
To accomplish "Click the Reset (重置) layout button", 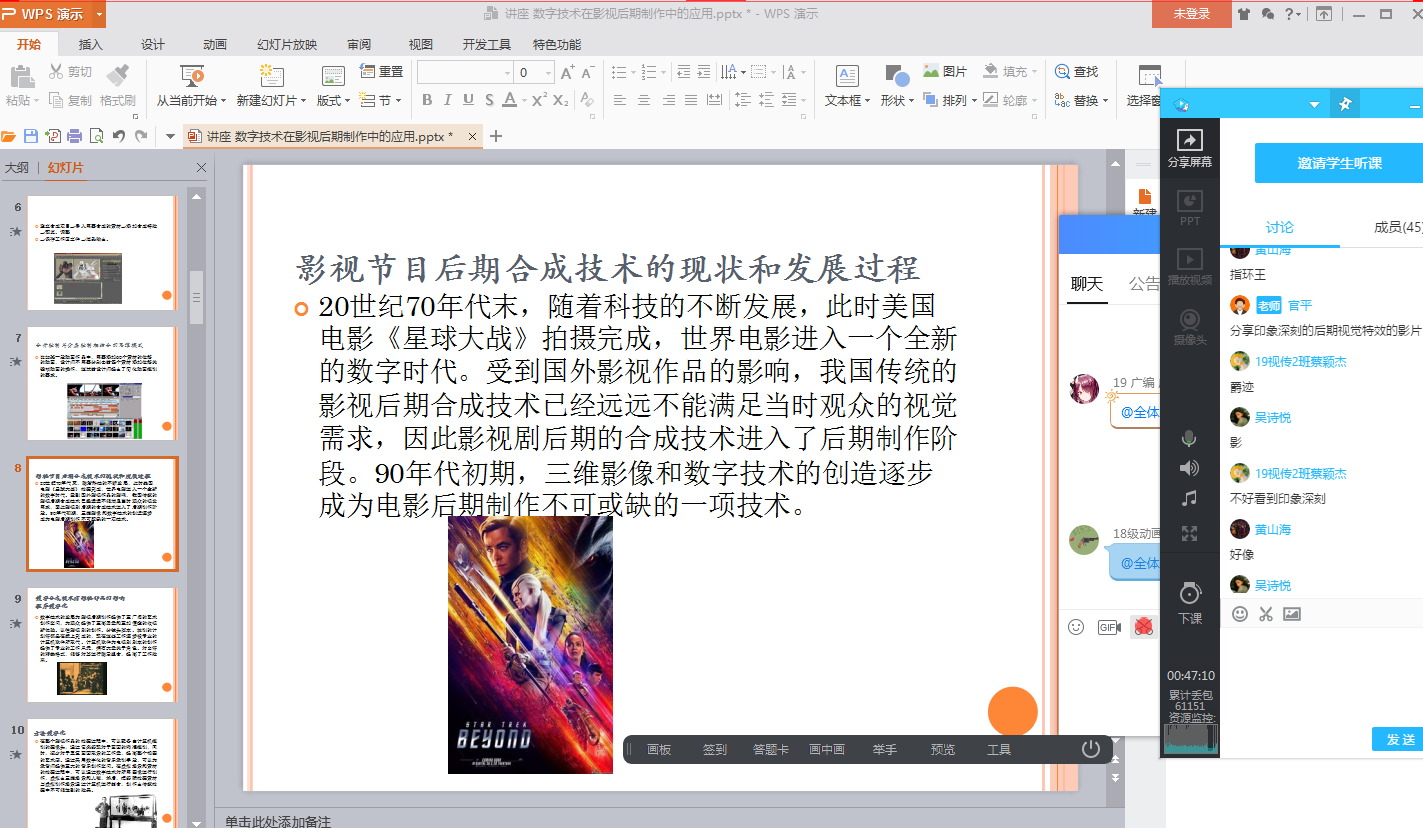I will 380,72.
